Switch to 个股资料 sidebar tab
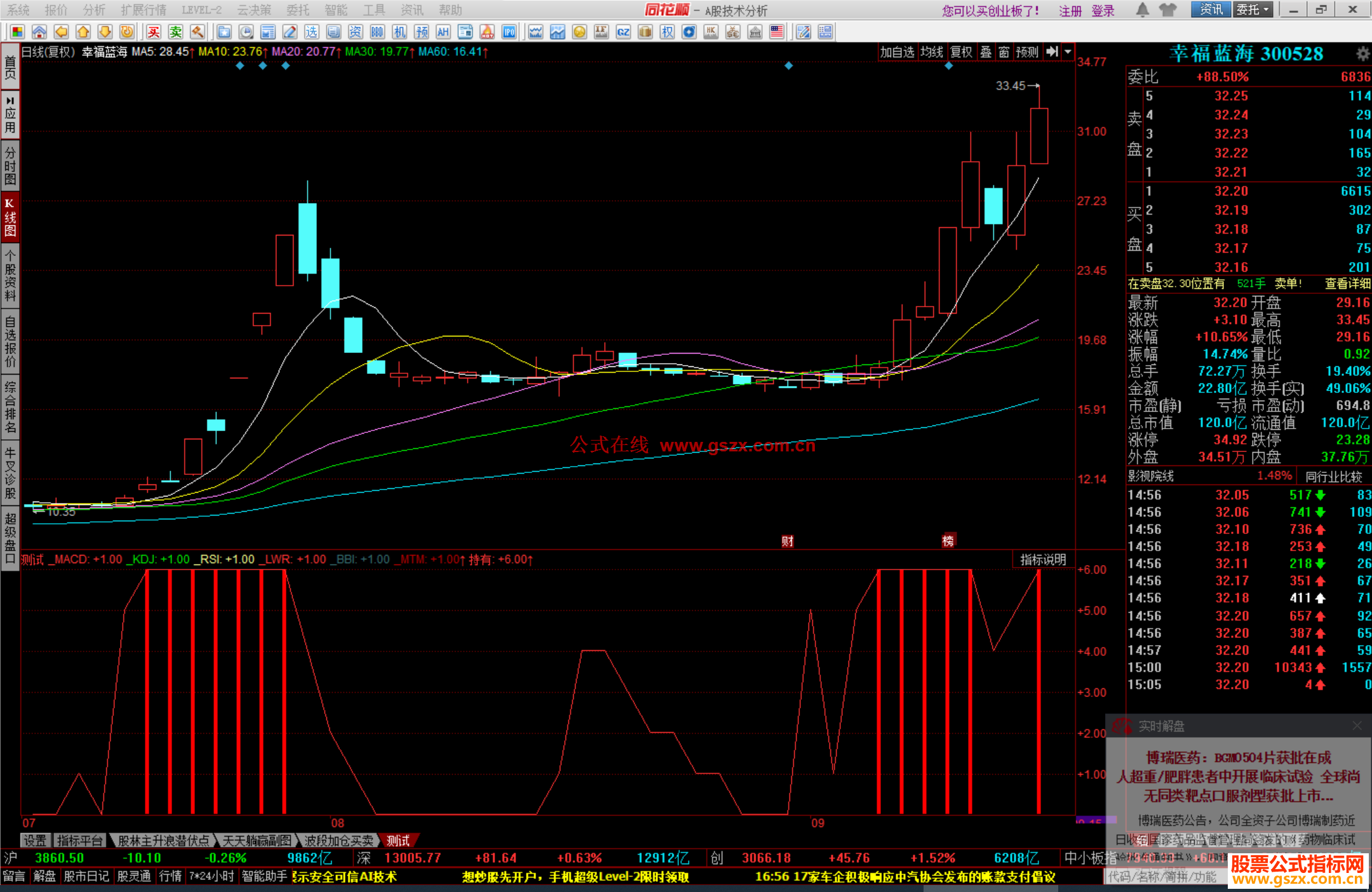Image resolution: width=1372 pixels, height=892 pixels. tap(10, 276)
